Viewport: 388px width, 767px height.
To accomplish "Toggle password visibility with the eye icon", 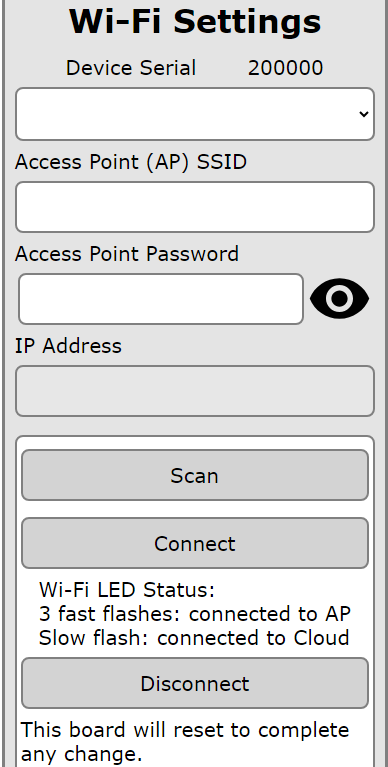I will point(339,298).
